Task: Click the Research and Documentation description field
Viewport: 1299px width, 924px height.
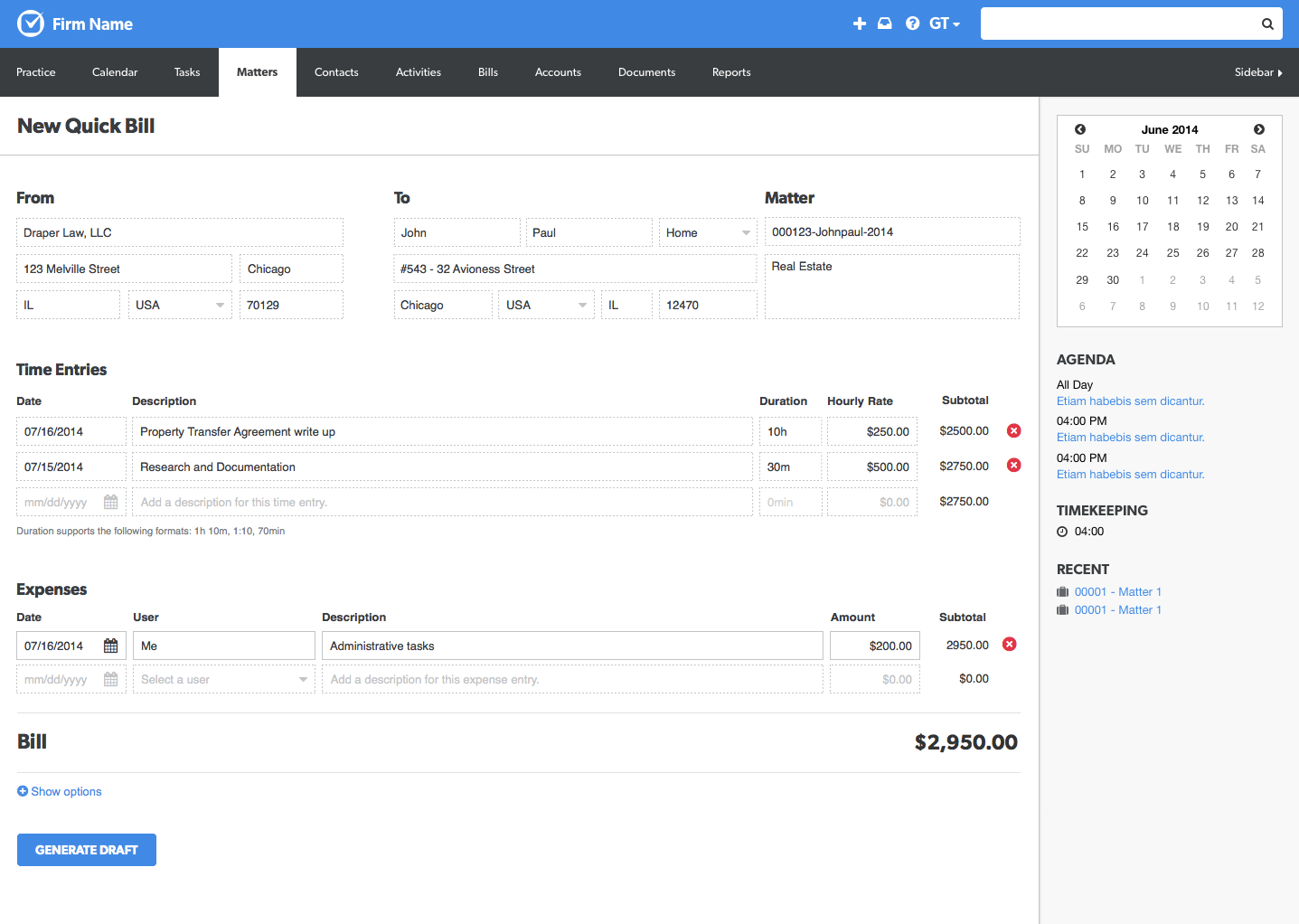Action: pyautogui.click(x=442, y=467)
